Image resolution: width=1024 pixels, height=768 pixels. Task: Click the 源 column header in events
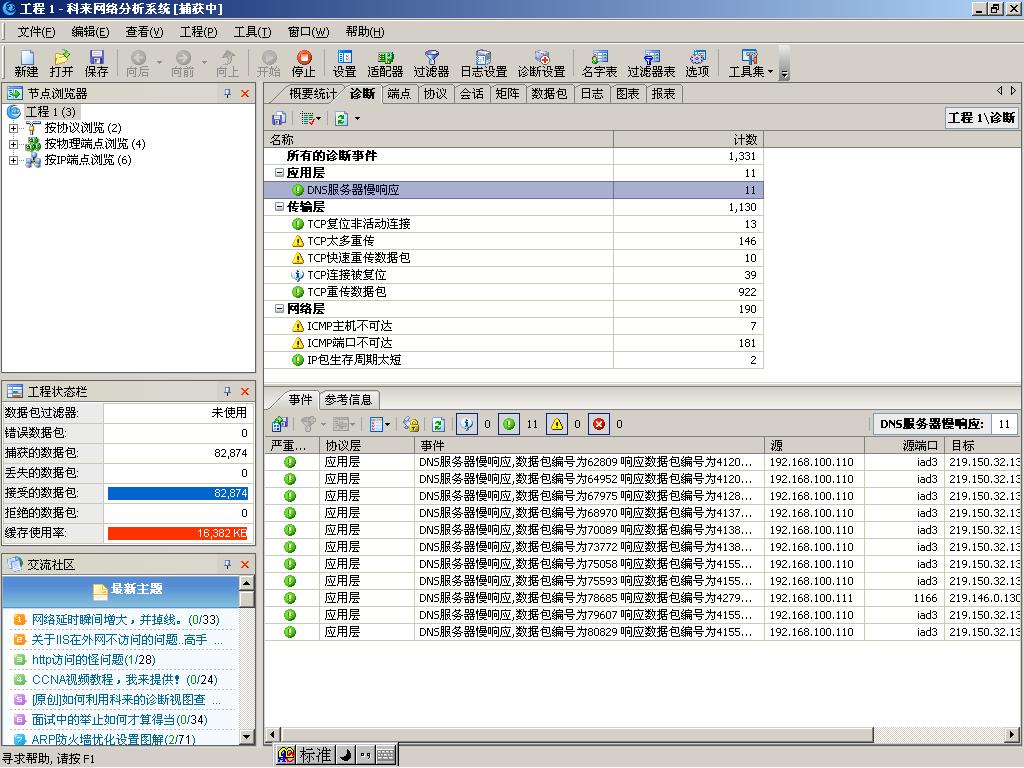coord(815,445)
